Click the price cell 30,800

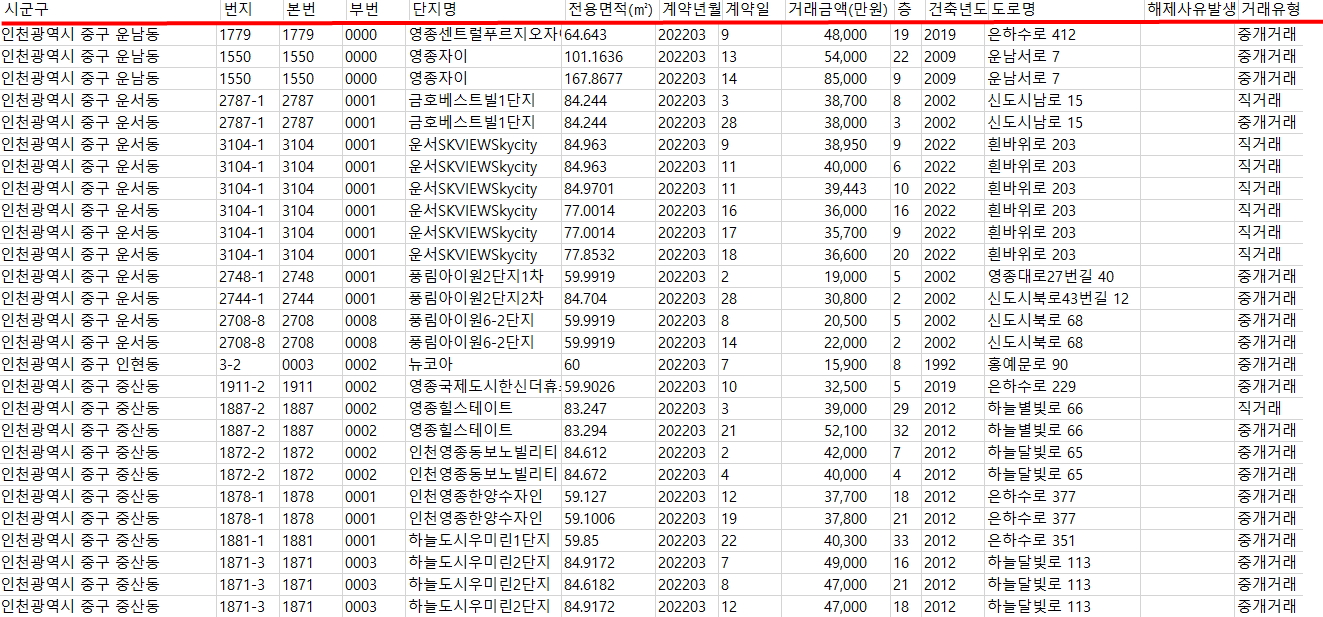click(846, 299)
